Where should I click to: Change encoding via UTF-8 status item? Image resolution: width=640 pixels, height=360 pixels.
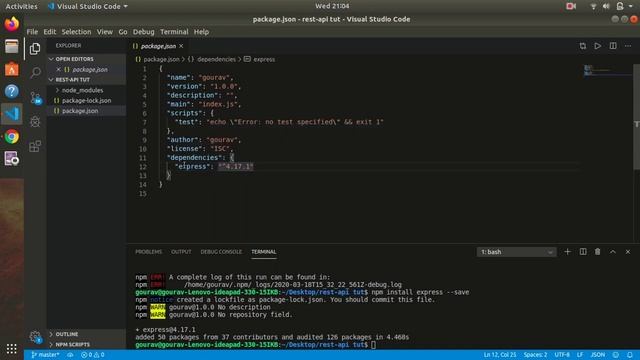point(562,355)
